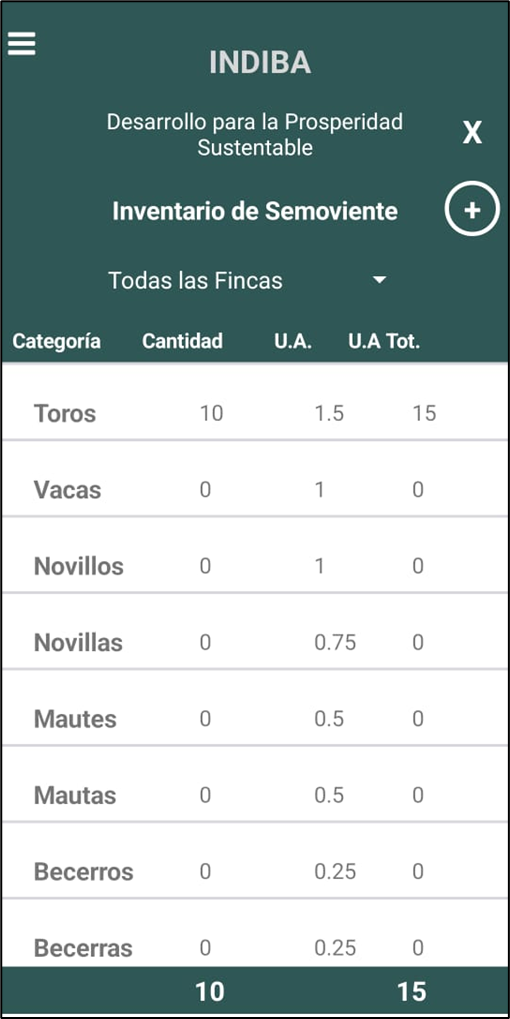Select the Vacas row
This screenshot has width=510, height=1019.
tap(255, 480)
